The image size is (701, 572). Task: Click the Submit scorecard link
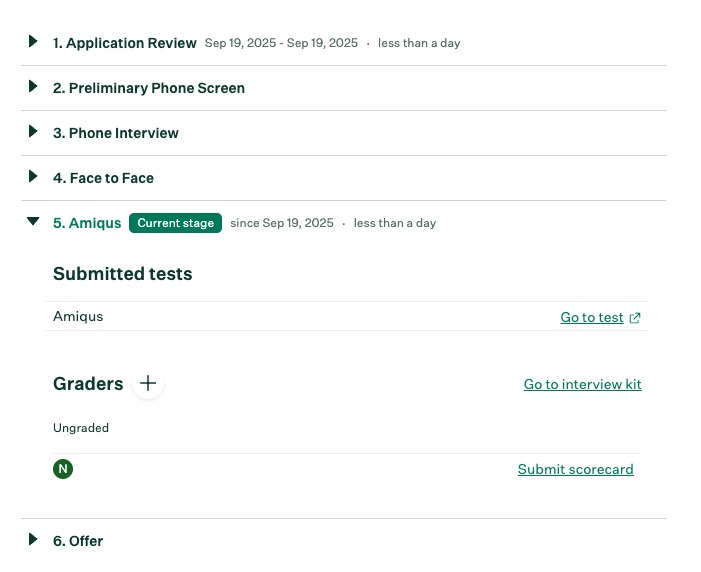point(575,469)
